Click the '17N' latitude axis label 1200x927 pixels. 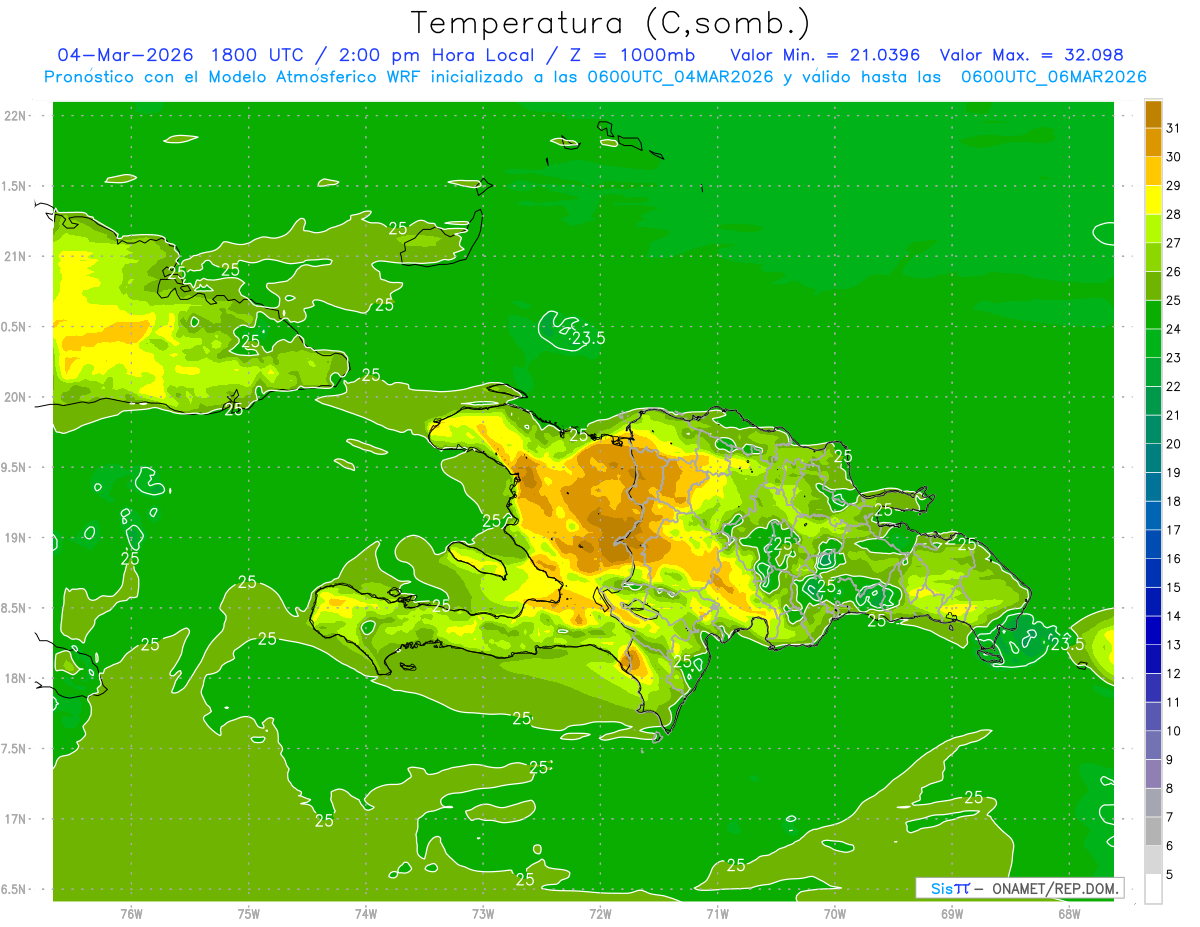coord(17,819)
